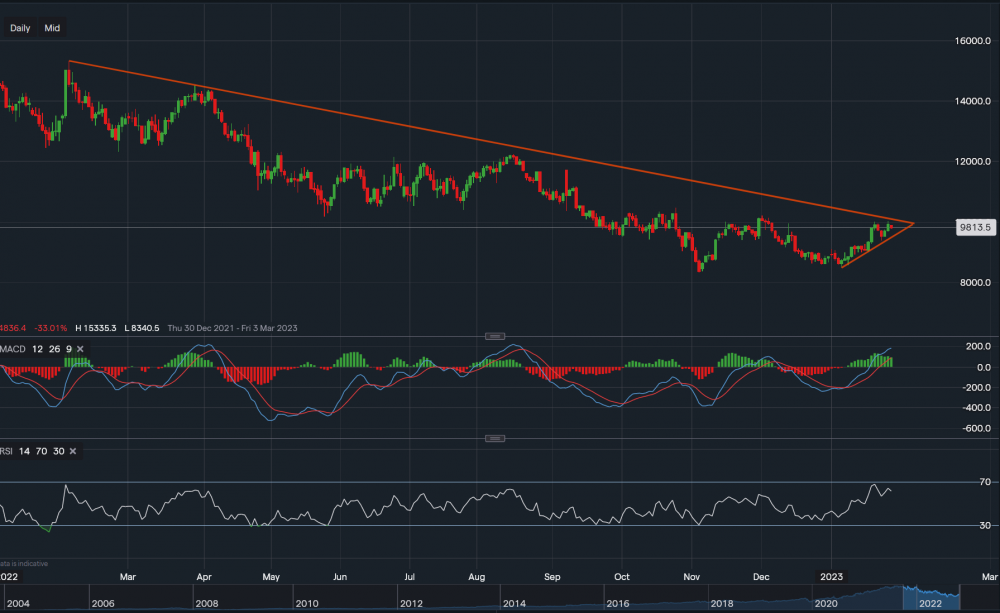Remove the RSI indicator with its X icon
Viewport: 1000px width, 613px height.
pos(72,451)
